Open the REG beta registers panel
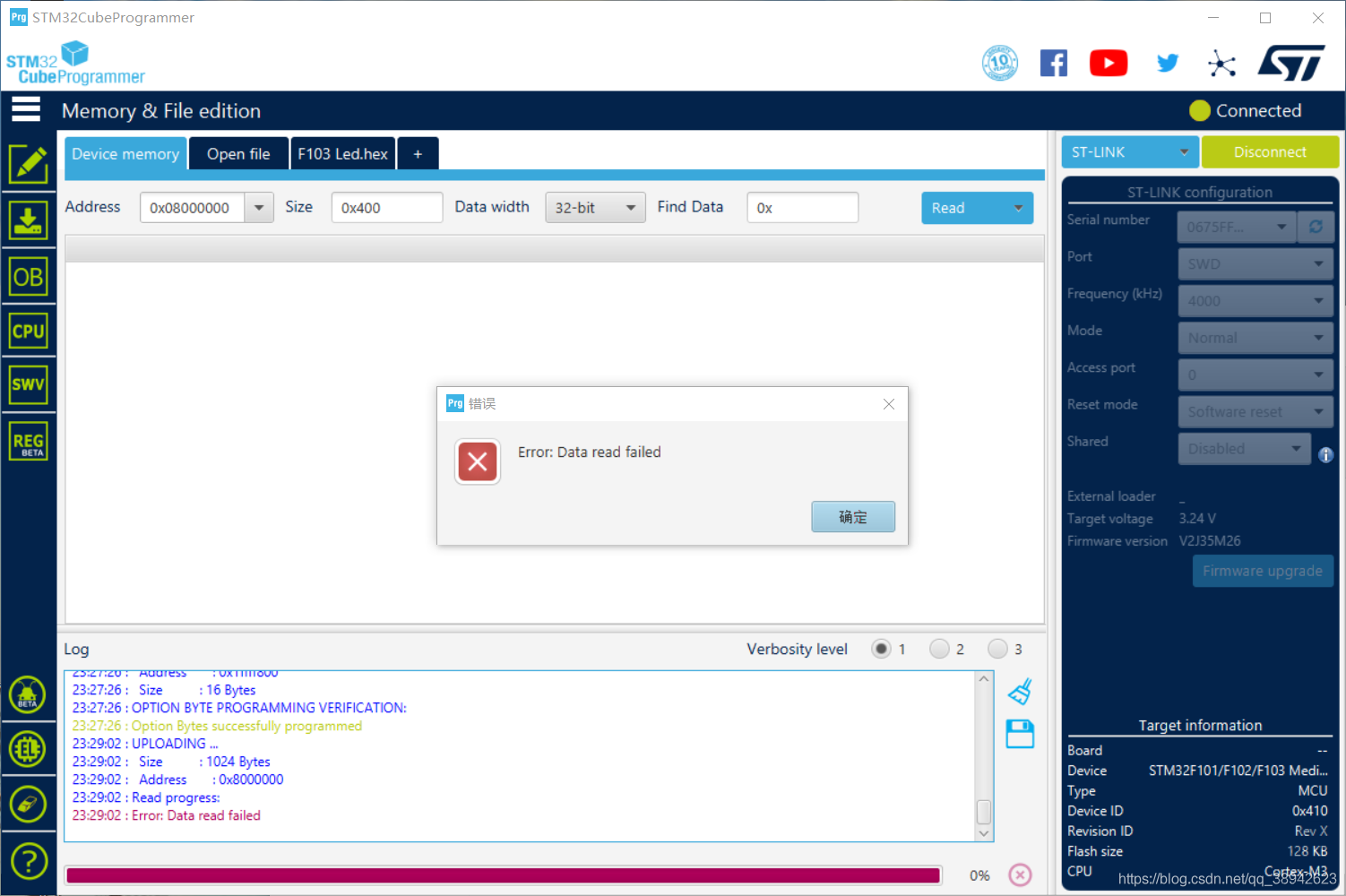Viewport: 1346px width, 896px height. [29, 441]
